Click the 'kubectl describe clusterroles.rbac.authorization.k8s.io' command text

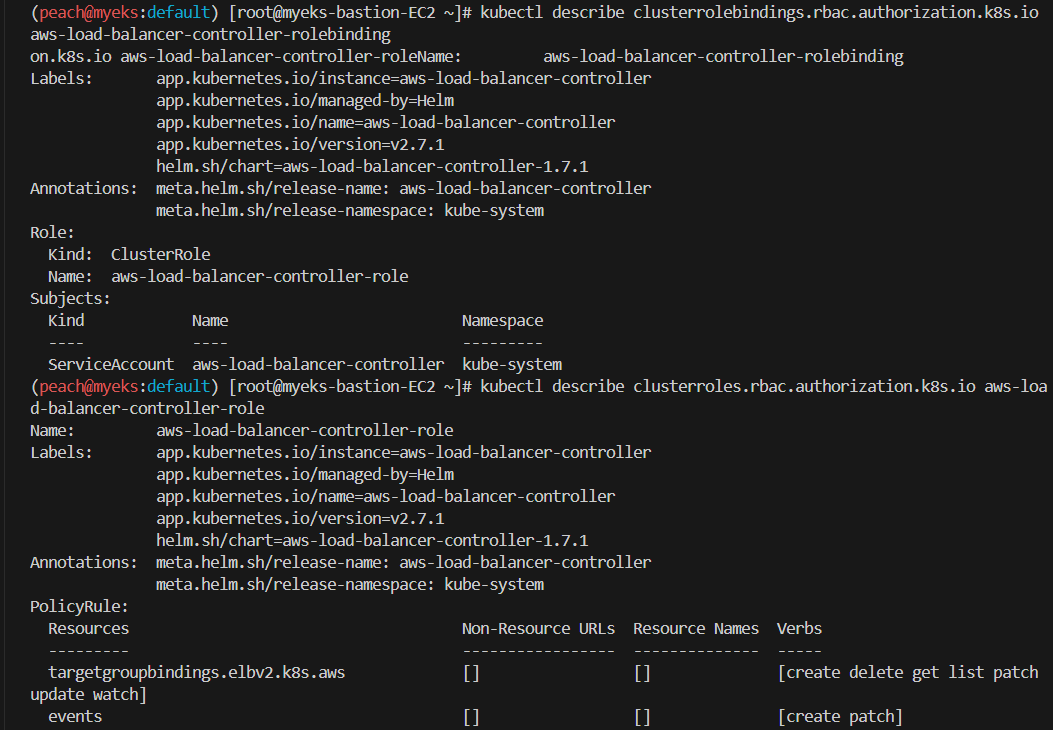coord(728,387)
